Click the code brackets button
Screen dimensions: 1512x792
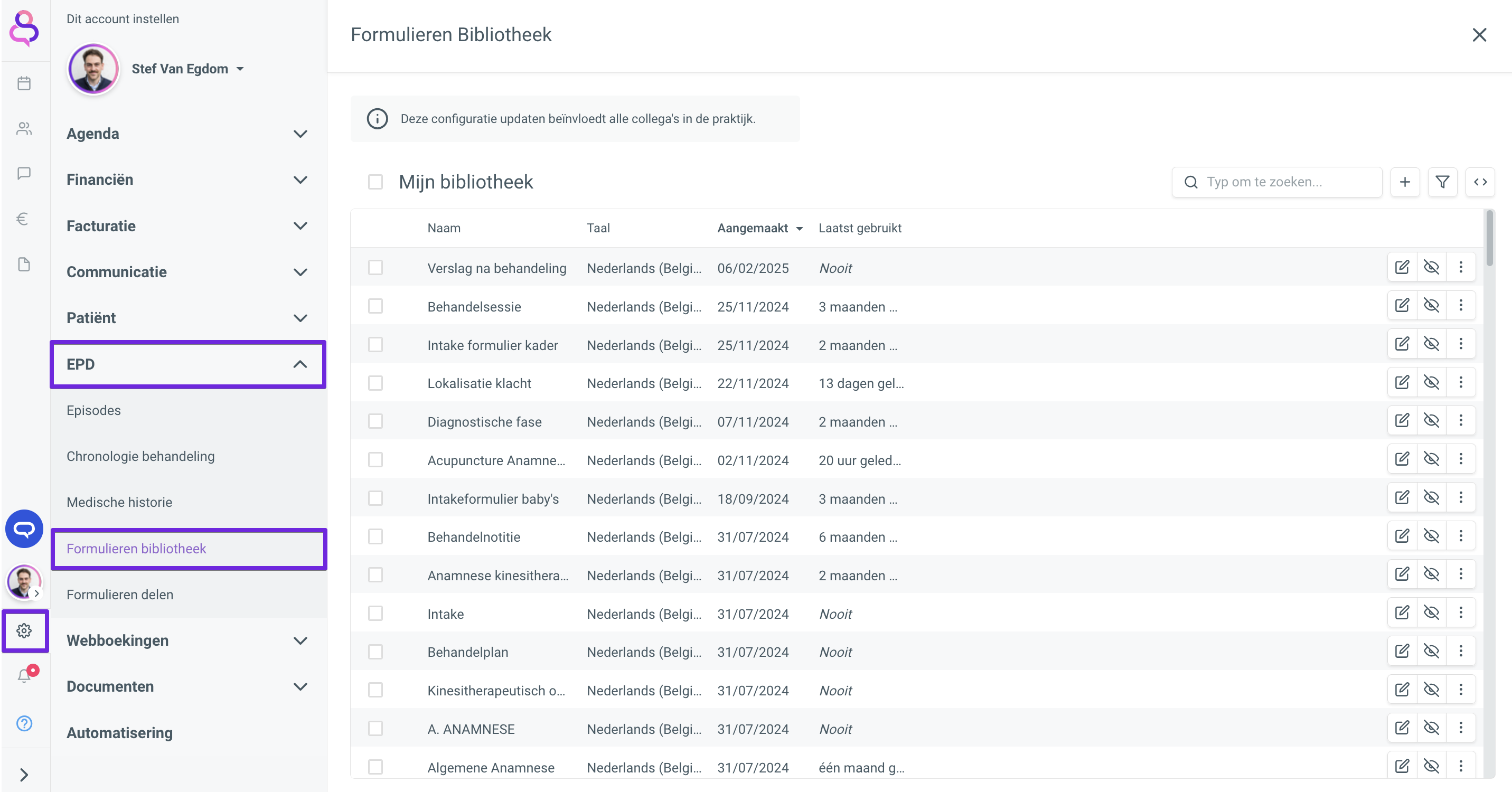click(1480, 182)
